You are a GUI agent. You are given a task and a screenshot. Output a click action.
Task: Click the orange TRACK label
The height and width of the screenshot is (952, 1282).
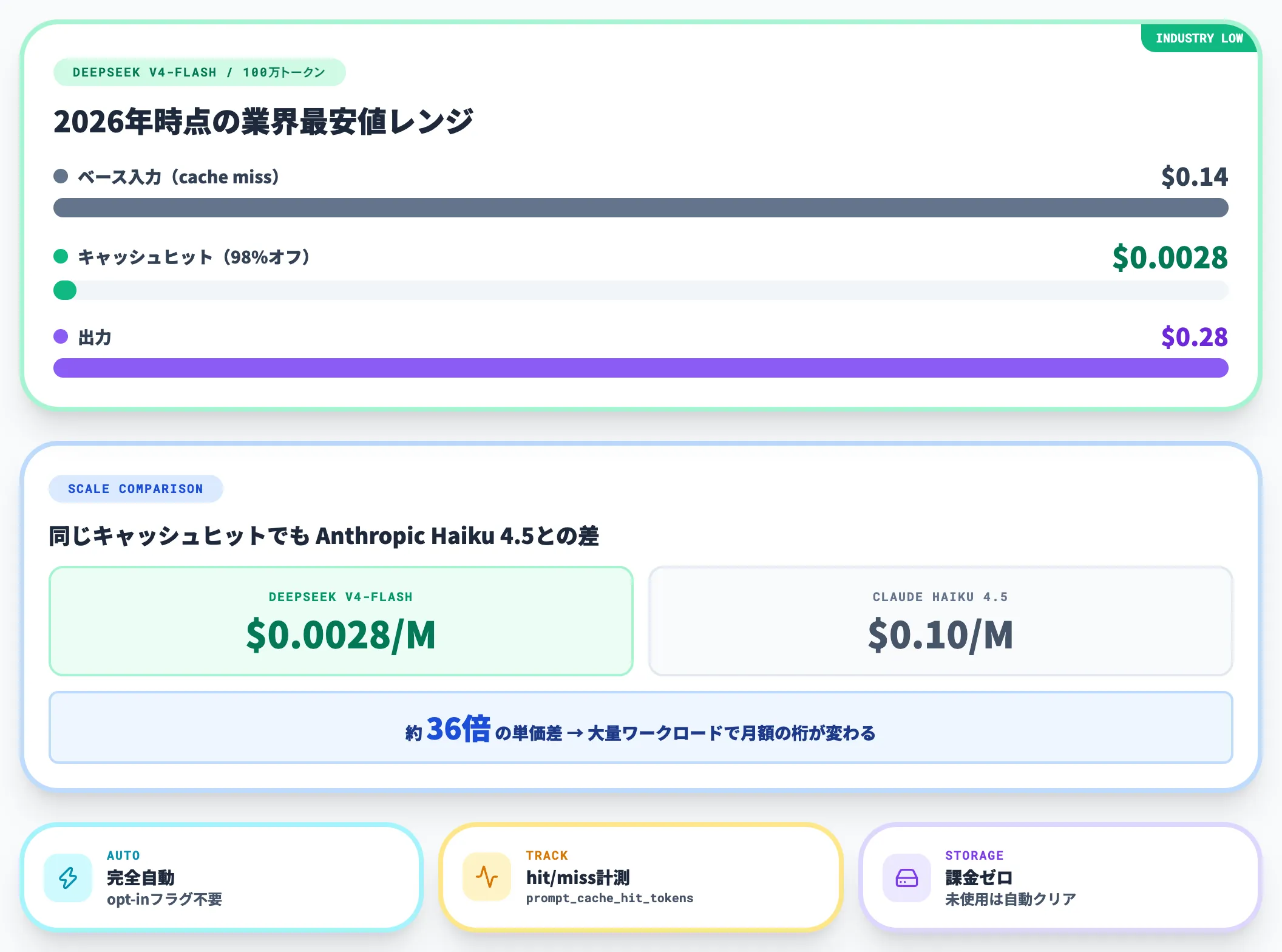point(547,855)
